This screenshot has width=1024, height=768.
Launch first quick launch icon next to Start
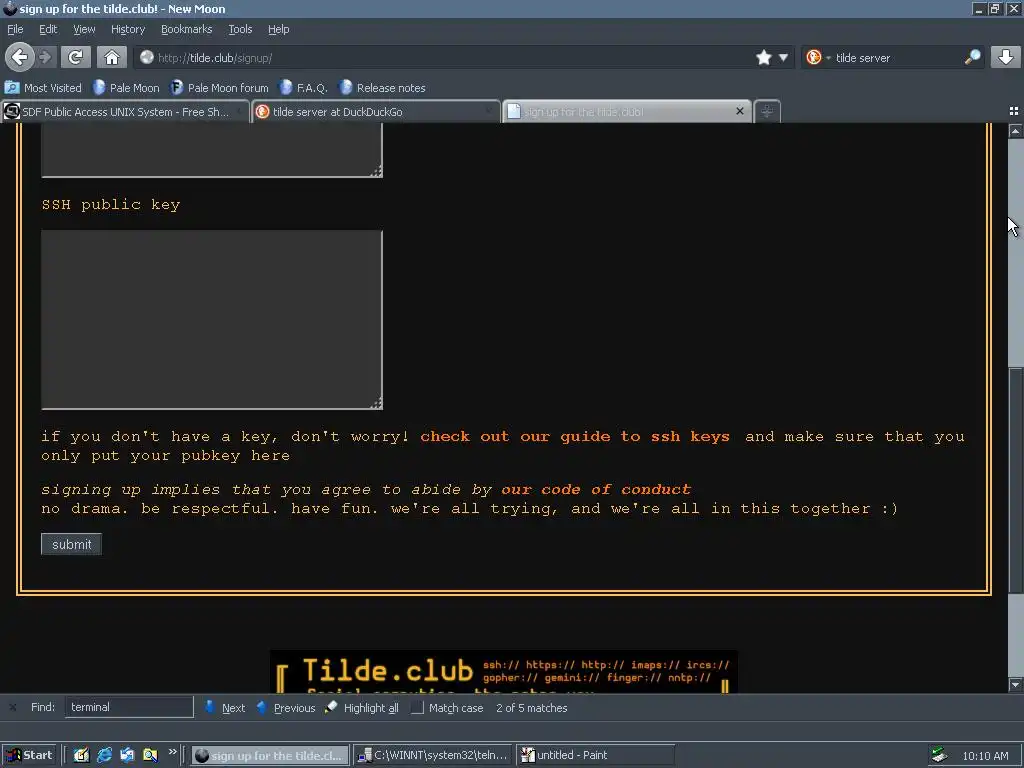tap(81, 755)
